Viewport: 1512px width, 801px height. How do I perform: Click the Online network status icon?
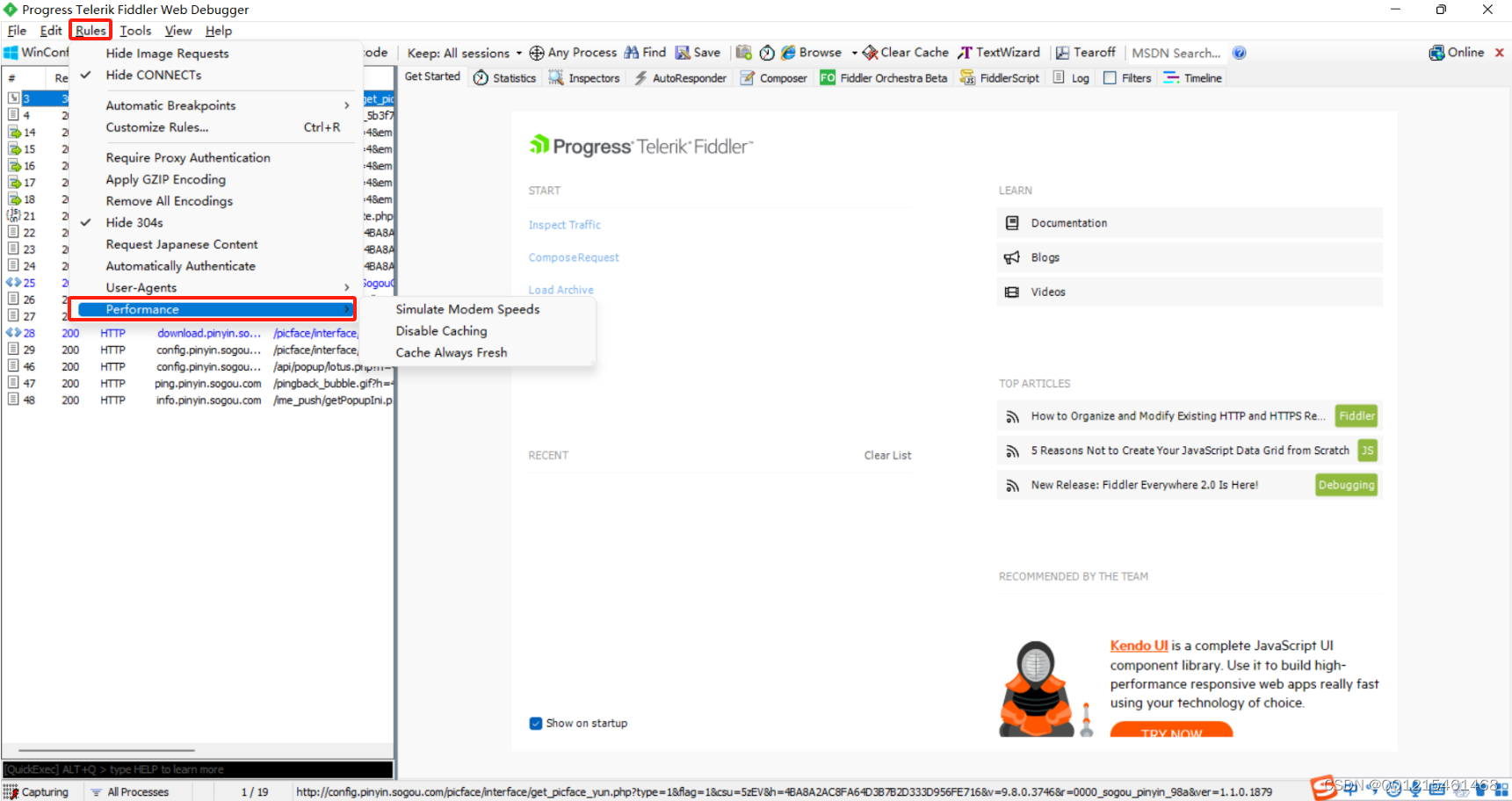coord(1436,53)
